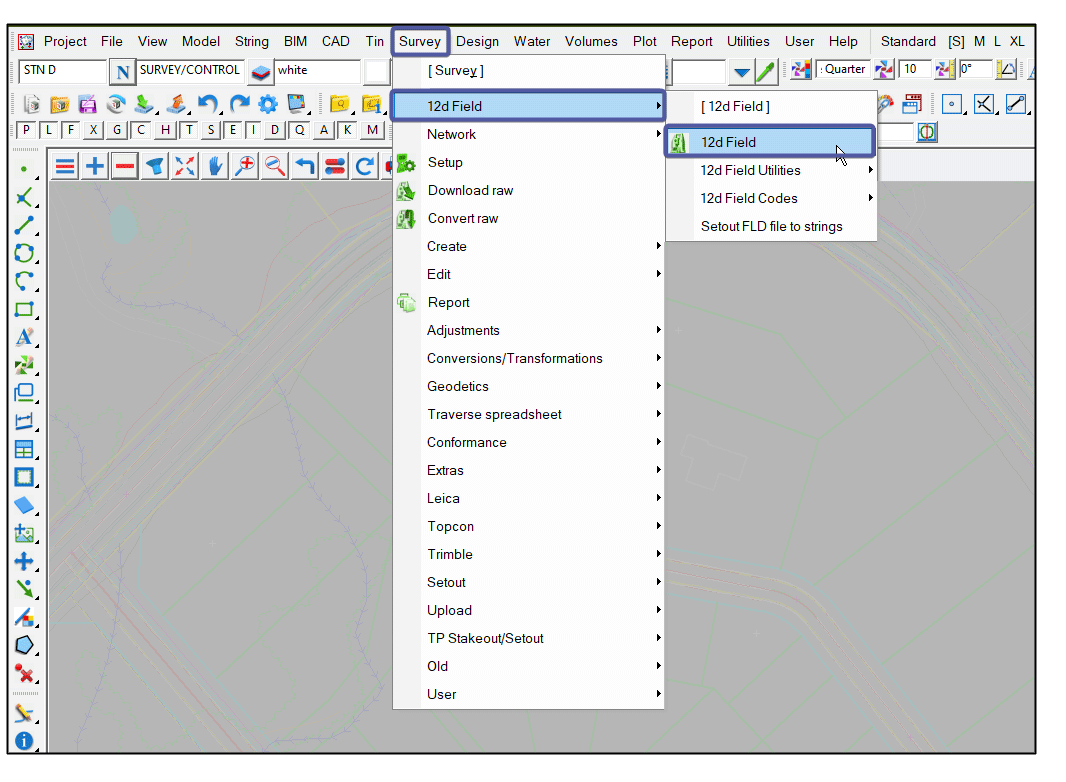Click the blue information icon
Screen dimensions: 1066x782
24,741
